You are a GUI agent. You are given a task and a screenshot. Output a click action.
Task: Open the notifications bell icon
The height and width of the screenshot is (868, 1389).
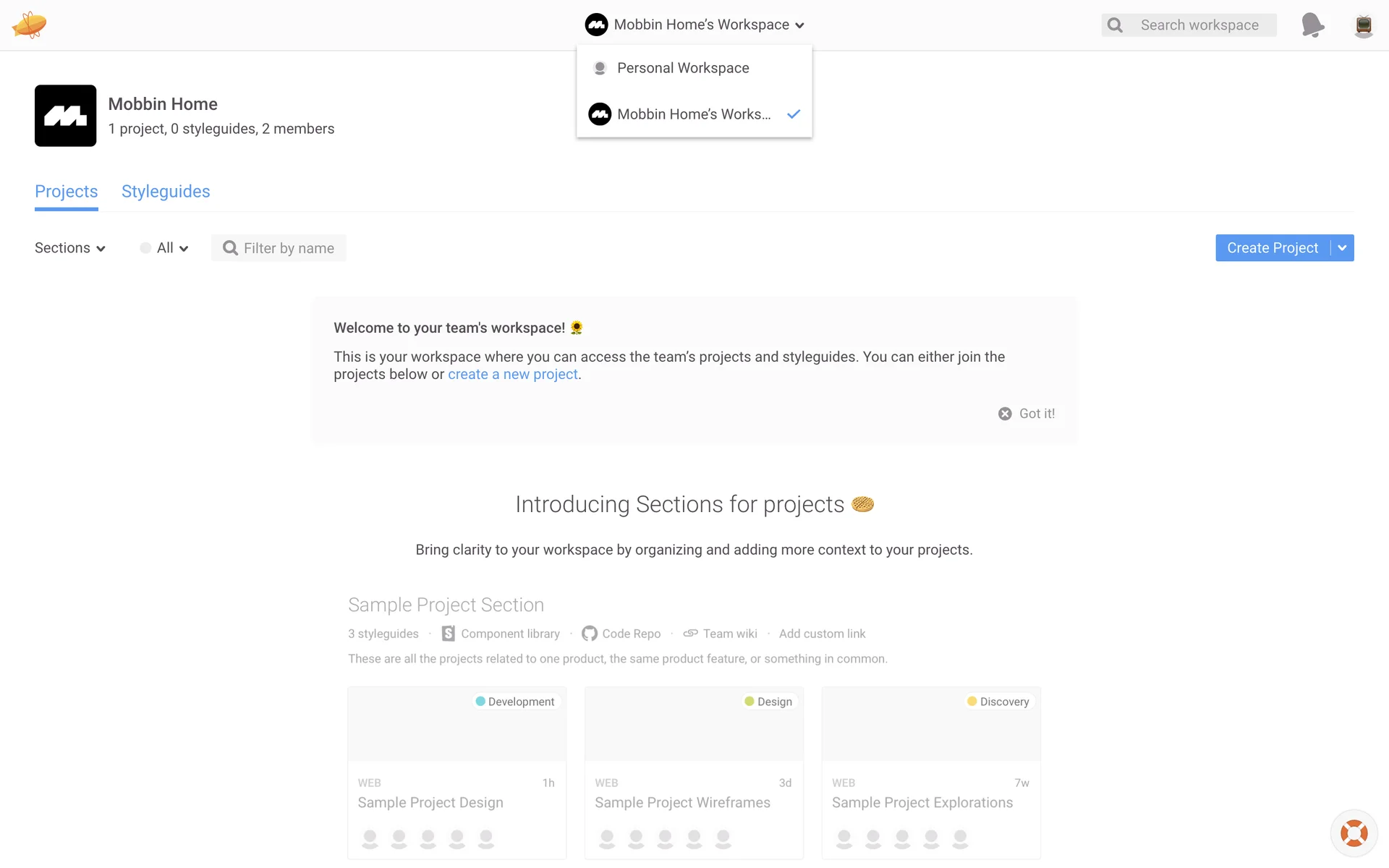coord(1312,25)
